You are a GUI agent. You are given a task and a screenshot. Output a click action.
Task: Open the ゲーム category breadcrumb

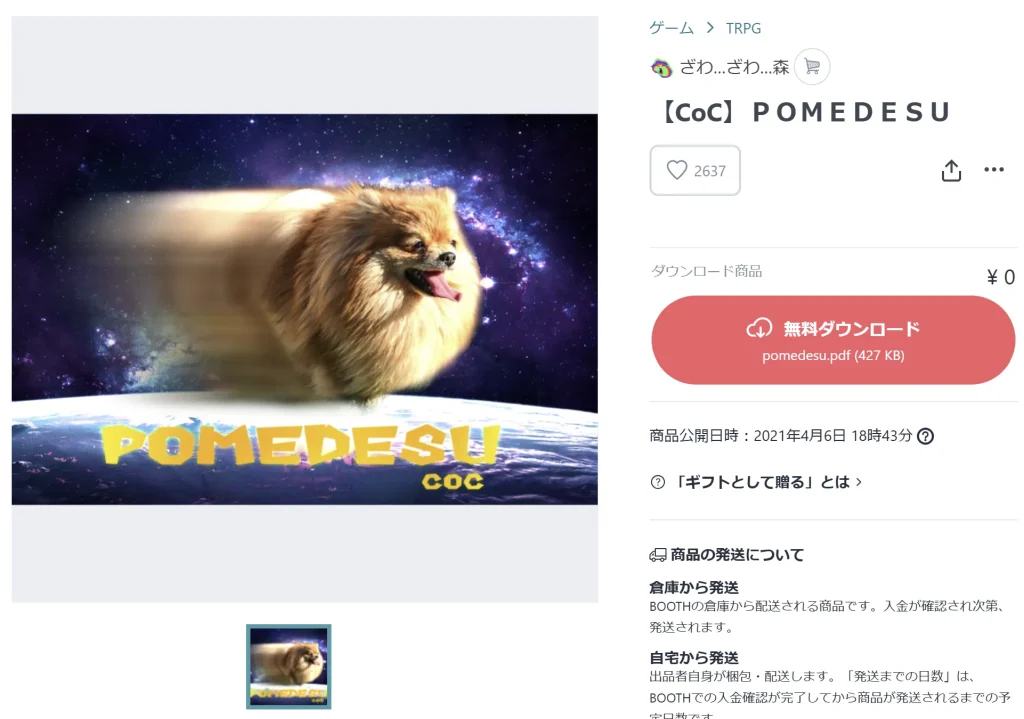pos(671,28)
